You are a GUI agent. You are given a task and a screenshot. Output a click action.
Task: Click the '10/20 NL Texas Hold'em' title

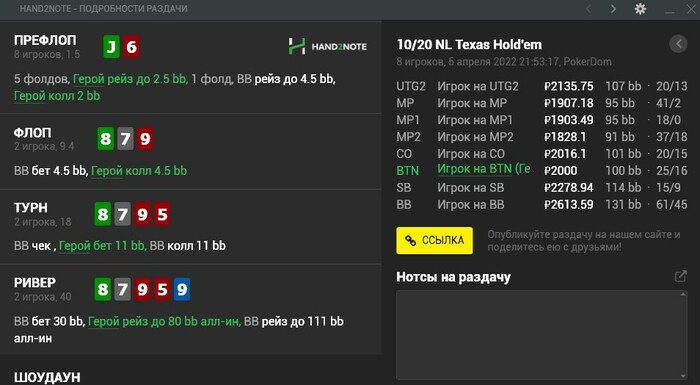pyautogui.click(x=469, y=45)
